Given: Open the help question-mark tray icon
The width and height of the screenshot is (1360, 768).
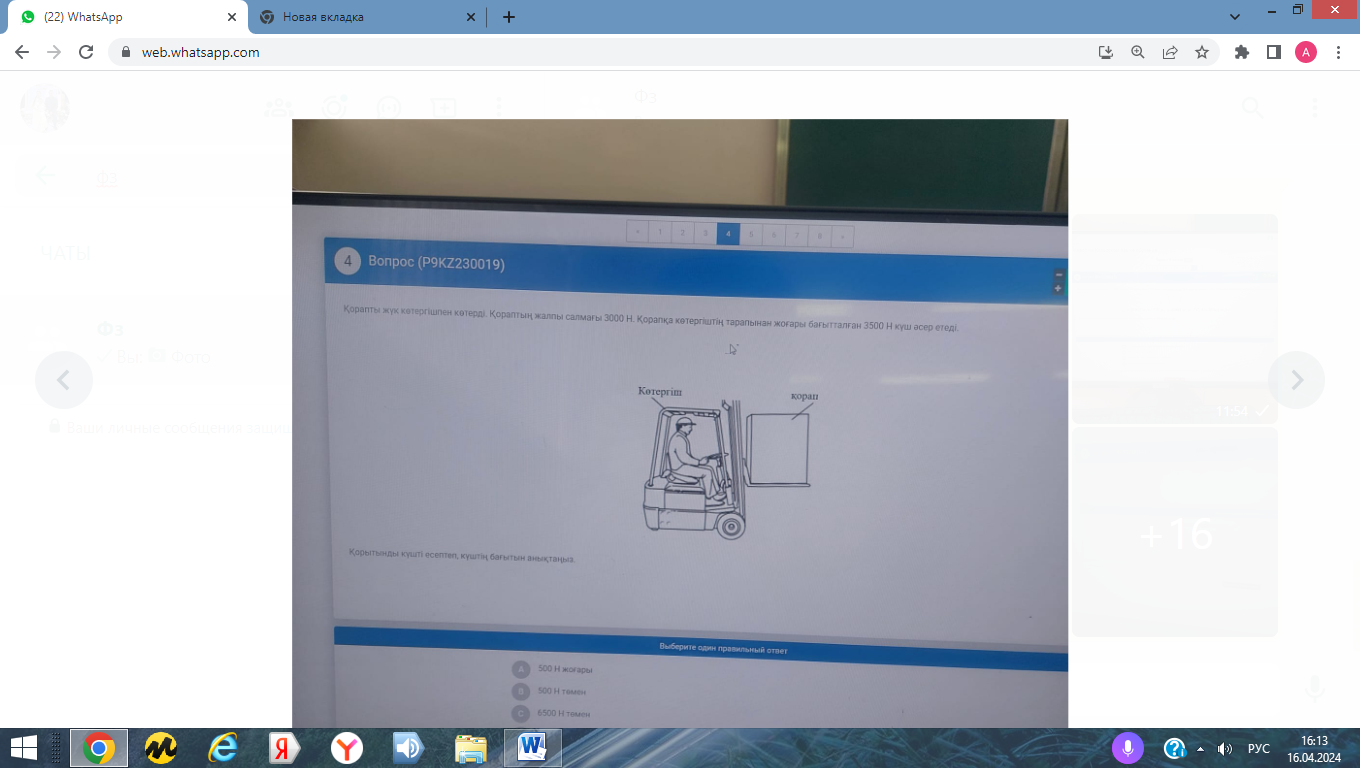Looking at the screenshot, I should click(x=1175, y=748).
